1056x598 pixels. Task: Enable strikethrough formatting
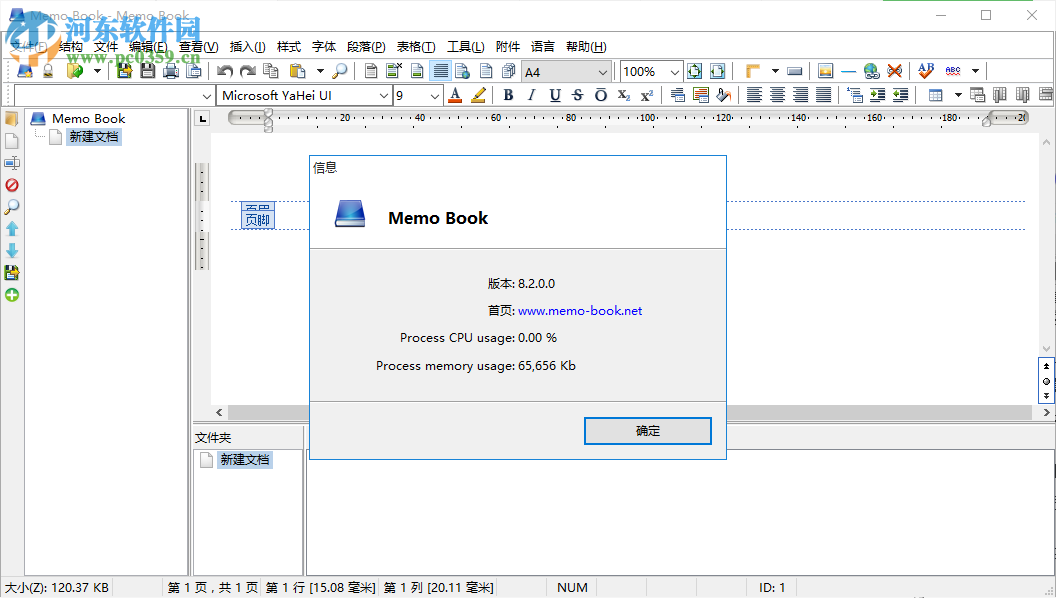578,95
